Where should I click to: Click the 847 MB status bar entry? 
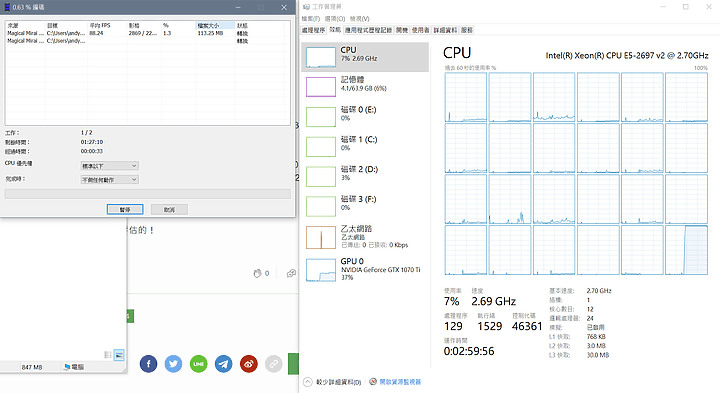point(32,367)
